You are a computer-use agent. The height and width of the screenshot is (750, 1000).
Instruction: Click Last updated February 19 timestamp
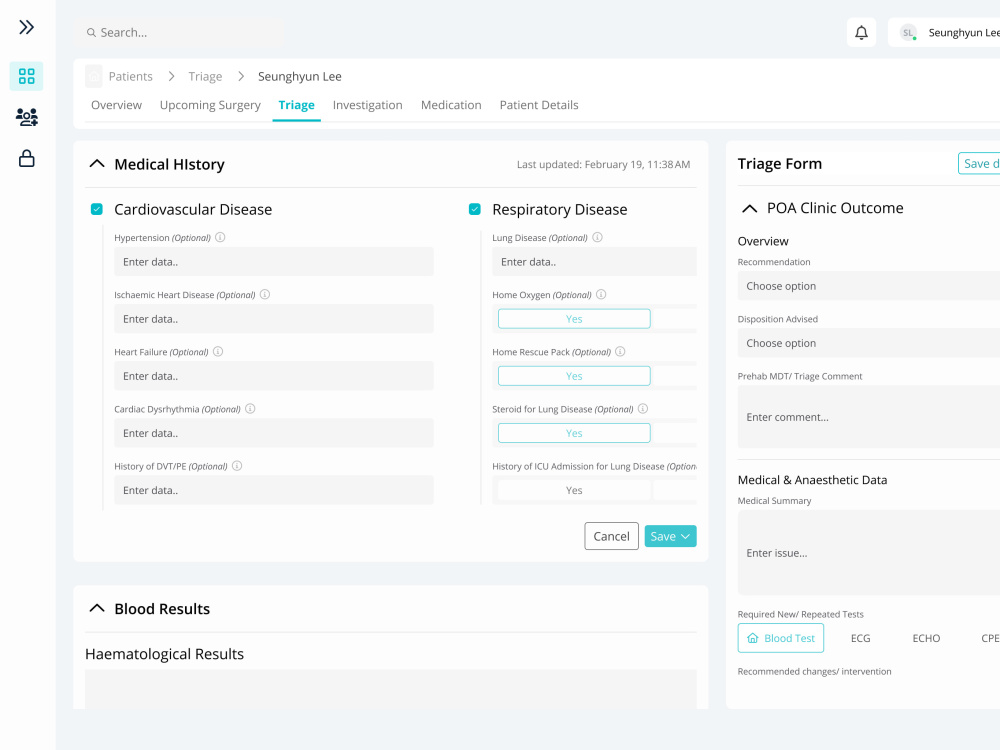(x=603, y=165)
